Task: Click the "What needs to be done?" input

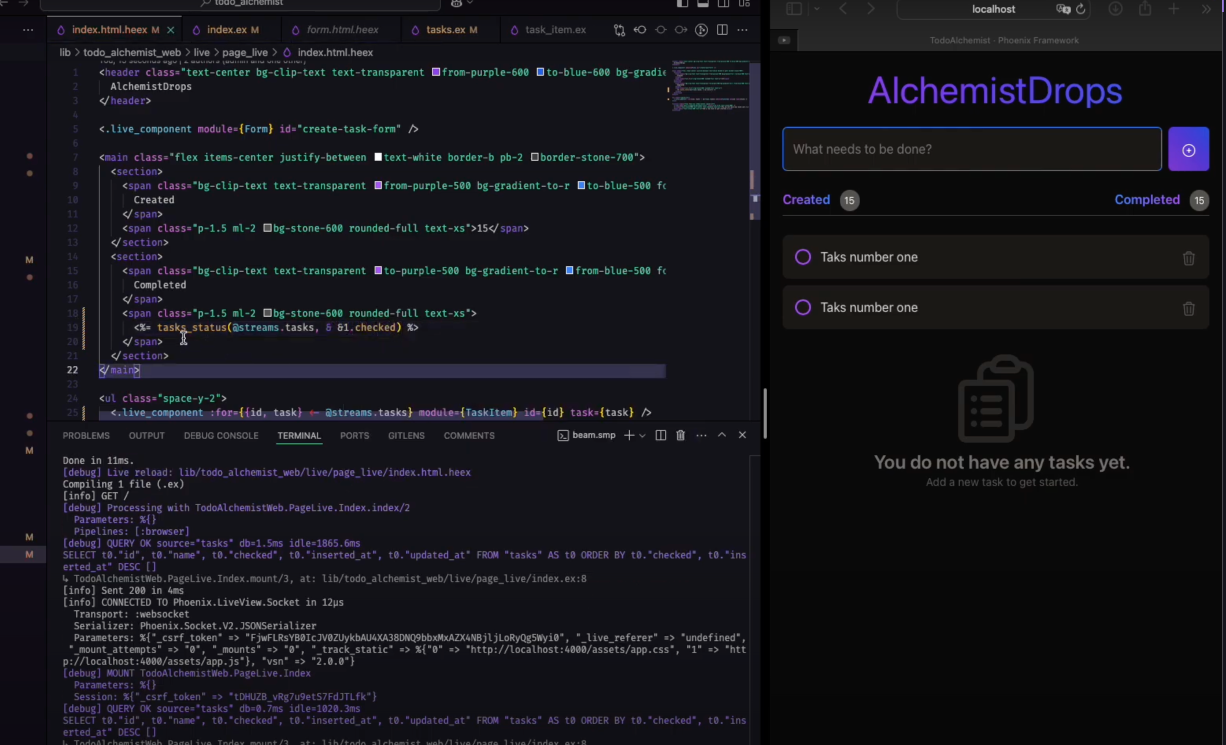Action: [x=971, y=149]
